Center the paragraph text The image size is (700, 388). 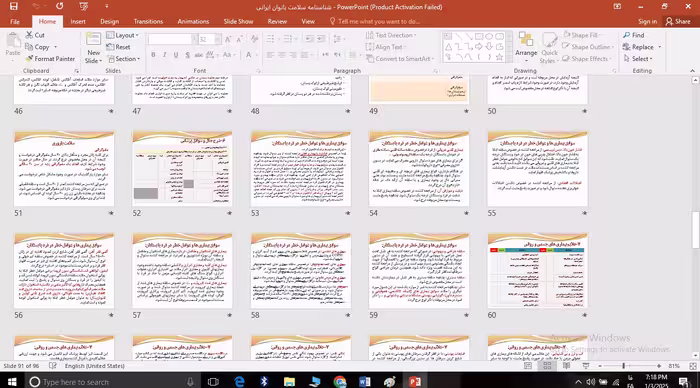pyautogui.click(x=281, y=54)
